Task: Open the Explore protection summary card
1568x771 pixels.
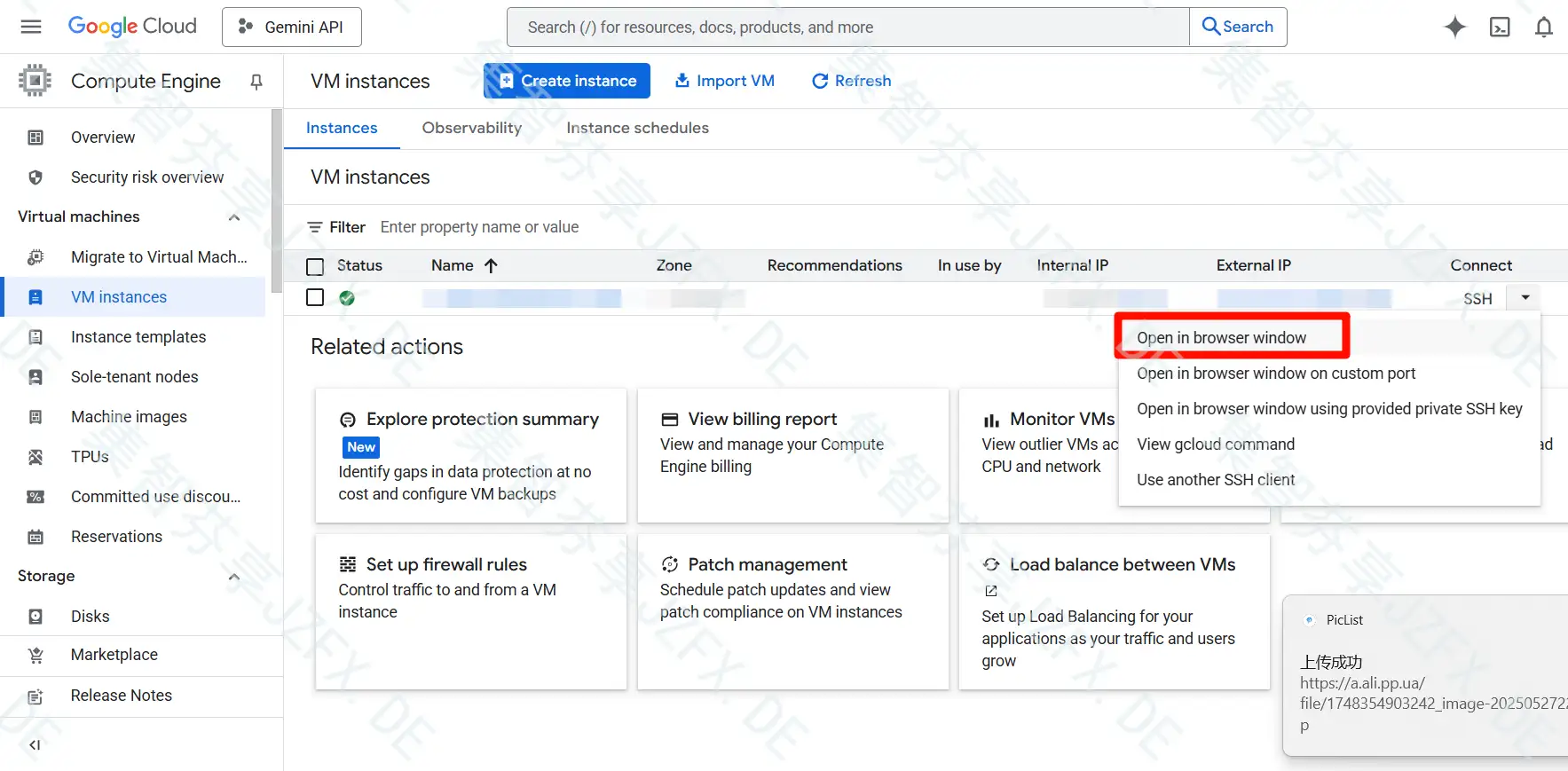Action: click(x=471, y=455)
